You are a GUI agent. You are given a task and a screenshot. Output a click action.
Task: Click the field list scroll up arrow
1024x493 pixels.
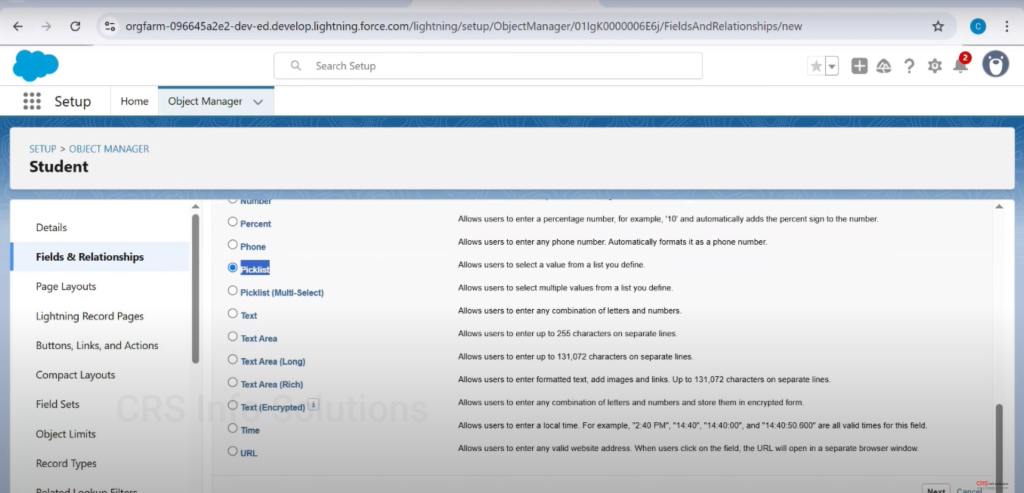(x=999, y=206)
